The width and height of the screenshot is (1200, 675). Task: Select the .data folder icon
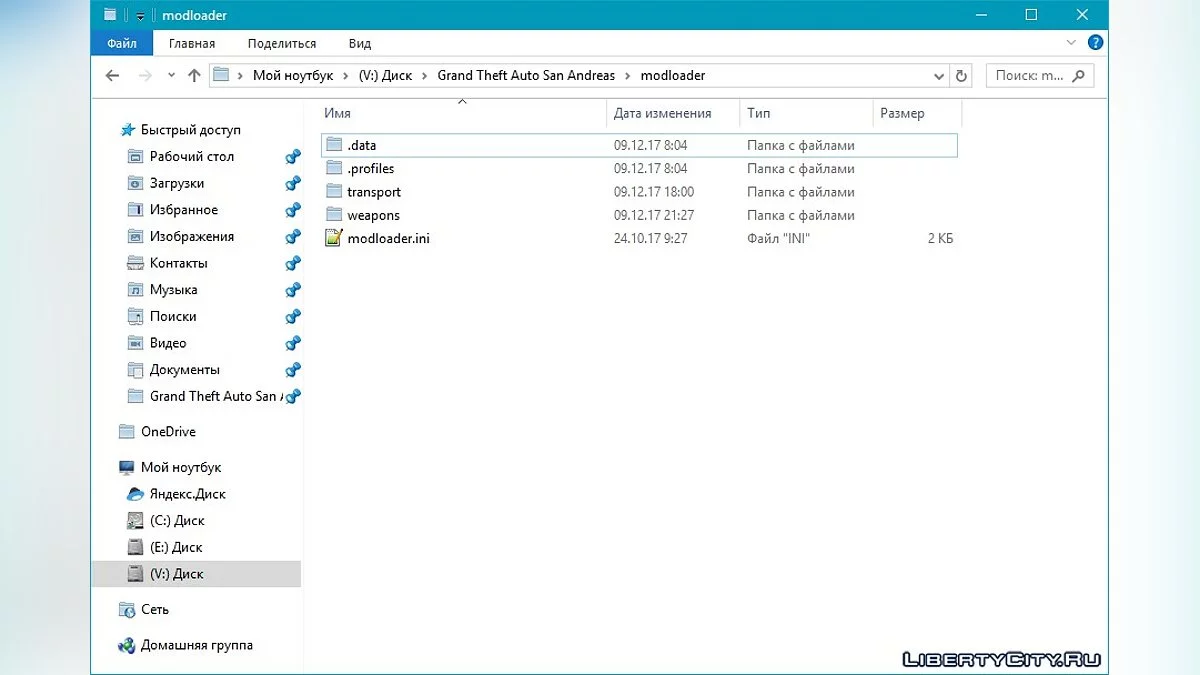(334, 145)
